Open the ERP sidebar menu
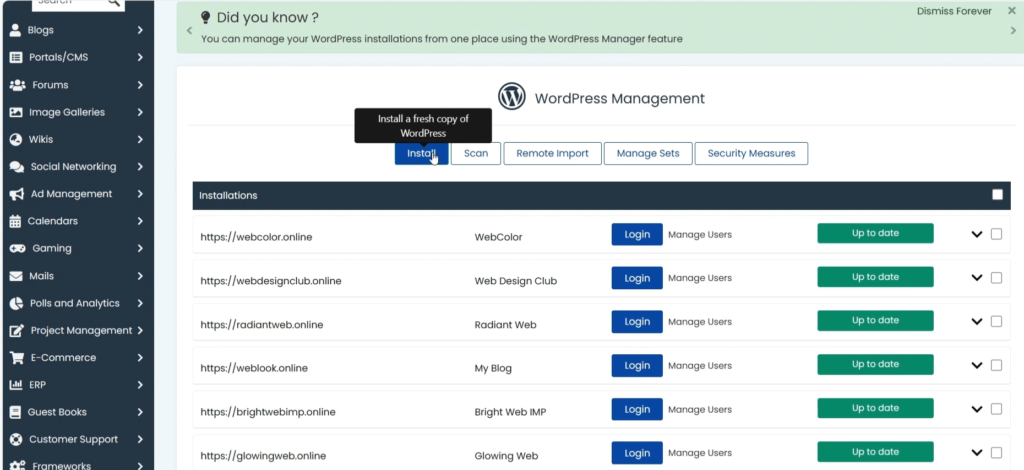Screen dimensions: 1024x470 pos(77,385)
